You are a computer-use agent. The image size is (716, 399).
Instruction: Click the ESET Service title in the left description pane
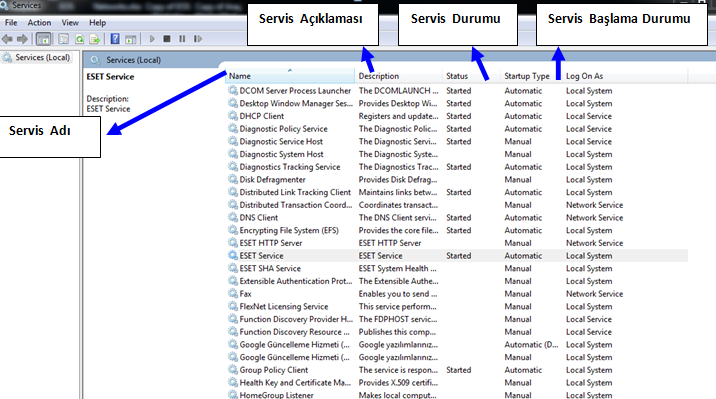coord(110,77)
